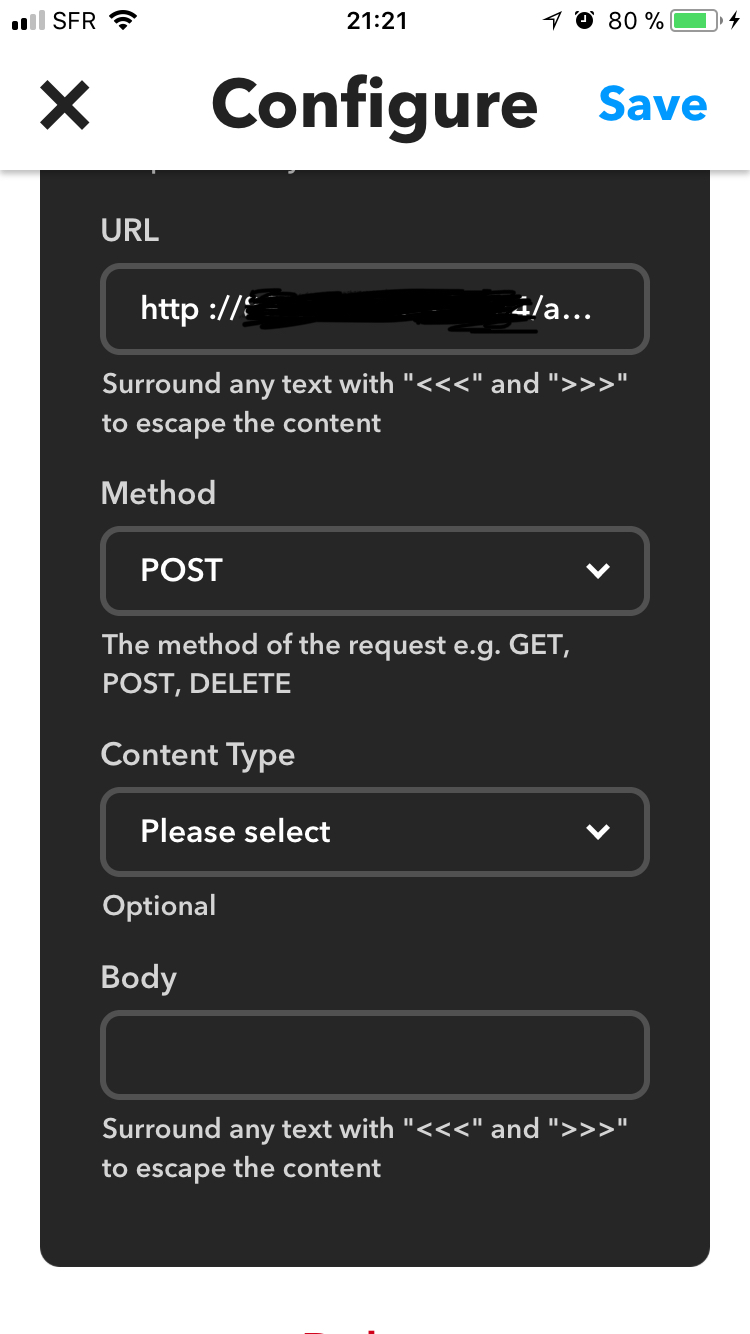Tap the URL field label
Image resolution: width=750 pixels, height=1334 pixels.
click(x=130, y=231)
